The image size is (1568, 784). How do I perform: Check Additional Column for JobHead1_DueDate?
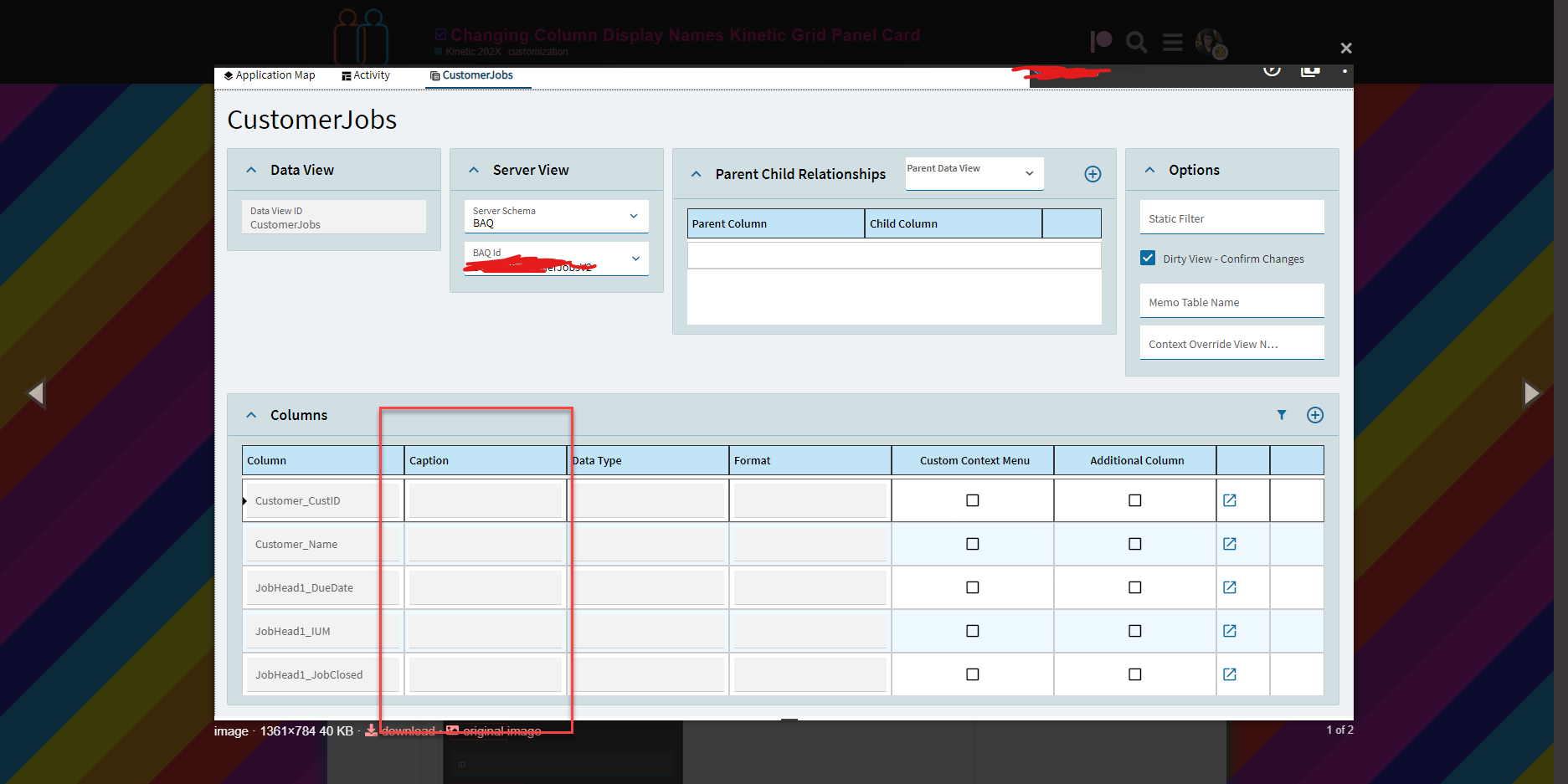tap(1135, 587)
